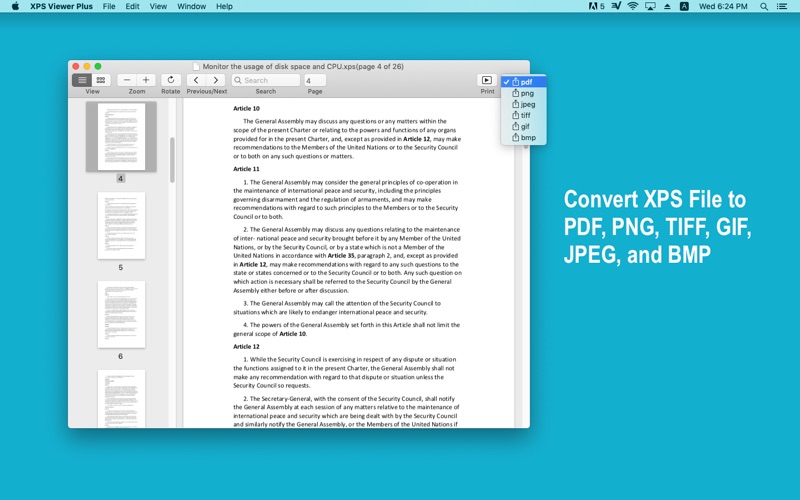Viewport: 800px width, 500px height.
Task: Switch to list view mode icon
Action: pyautogui.click(x=82, y=80)
